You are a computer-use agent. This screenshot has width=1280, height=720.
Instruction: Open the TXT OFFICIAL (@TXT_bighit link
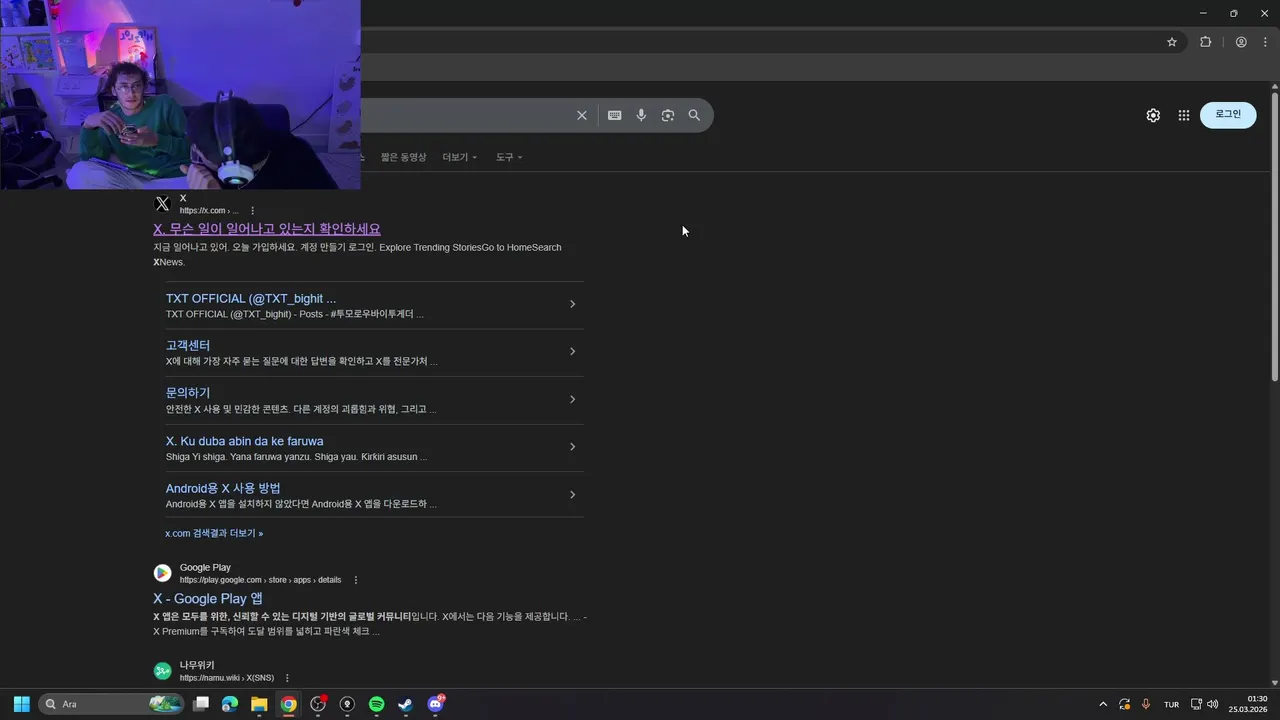251,298
